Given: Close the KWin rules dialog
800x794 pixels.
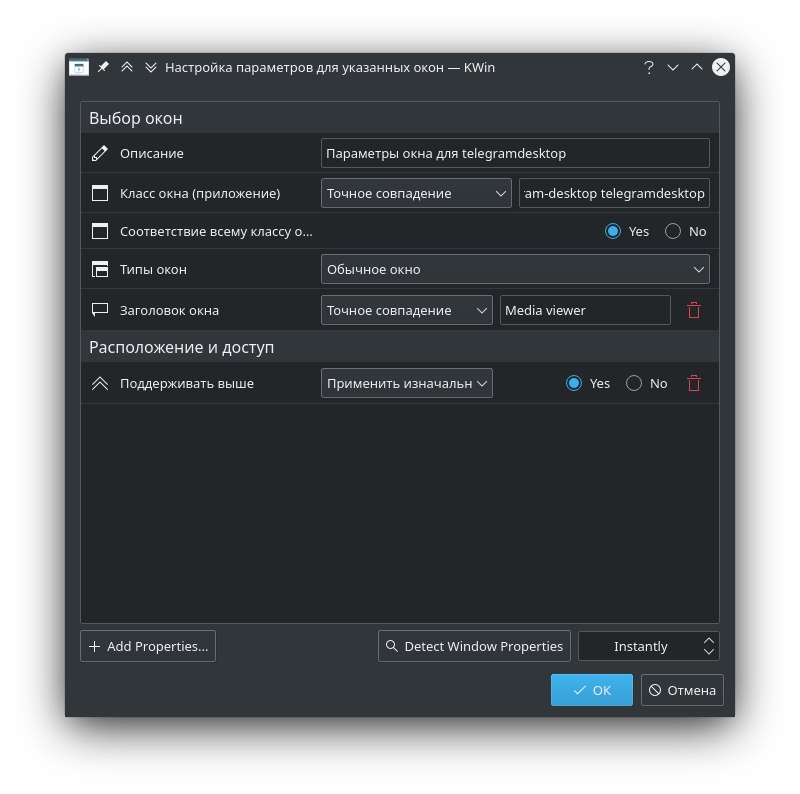Looking at the screenshot, I should click(720, 67).
